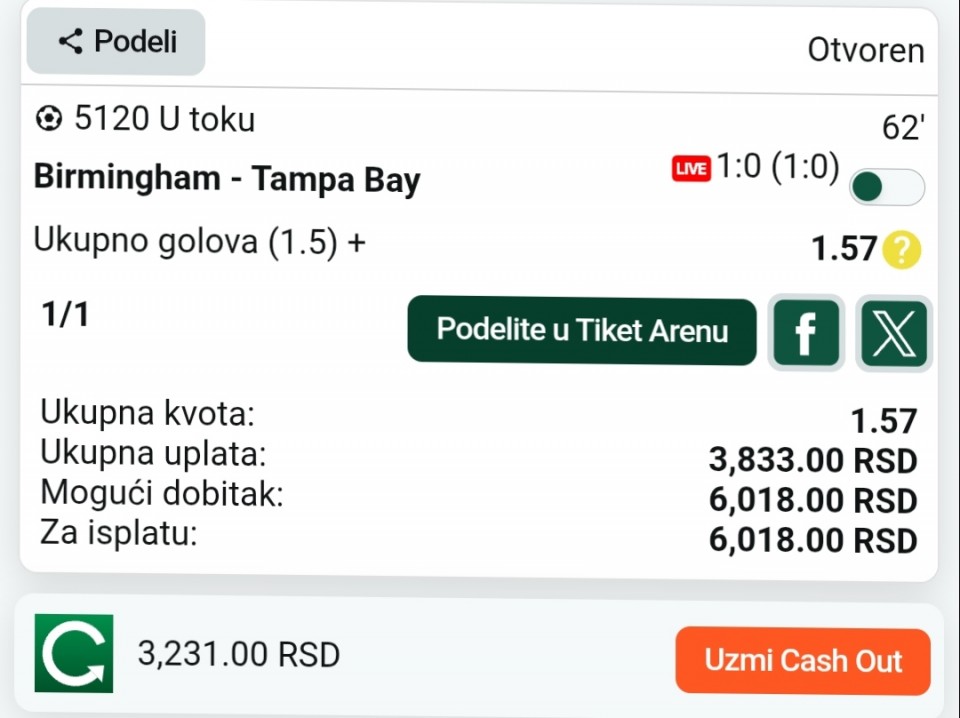
Task: Click the Otvoren ticket status label
Action: [866, 50]
